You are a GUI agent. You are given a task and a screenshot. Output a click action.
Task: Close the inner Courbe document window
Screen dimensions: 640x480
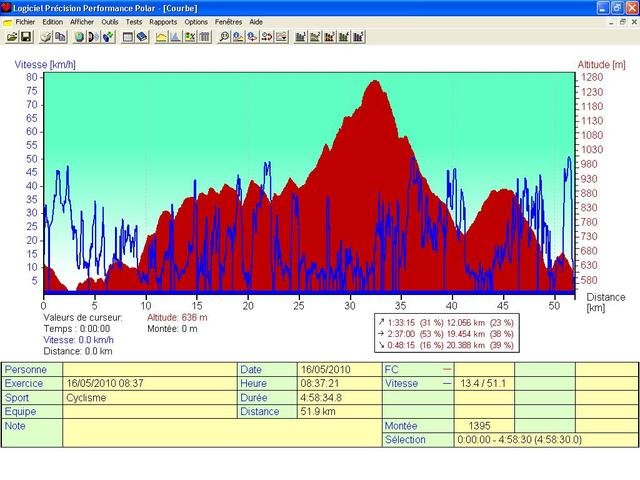click(x=634, y=22)
